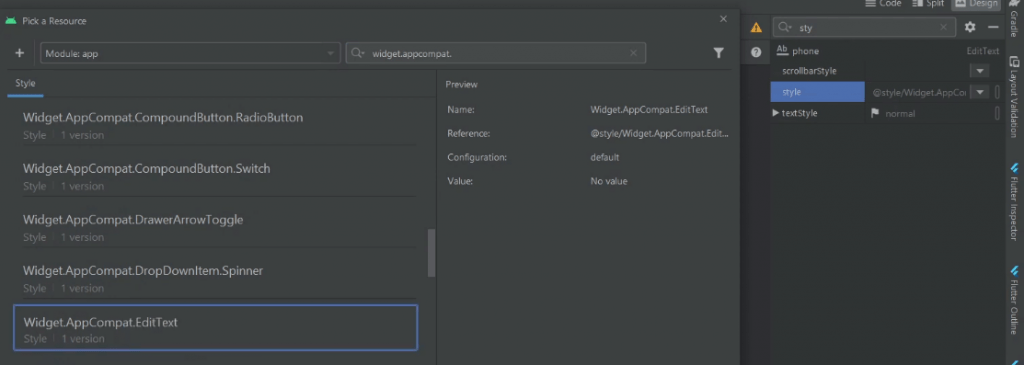Toggle the normal textStyle flag

(x=875, y=114)
